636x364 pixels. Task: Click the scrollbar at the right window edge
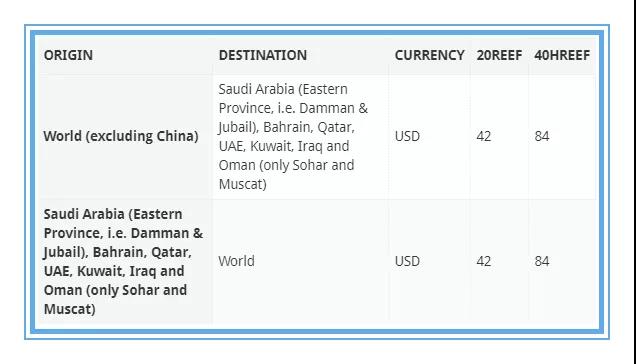634,182
